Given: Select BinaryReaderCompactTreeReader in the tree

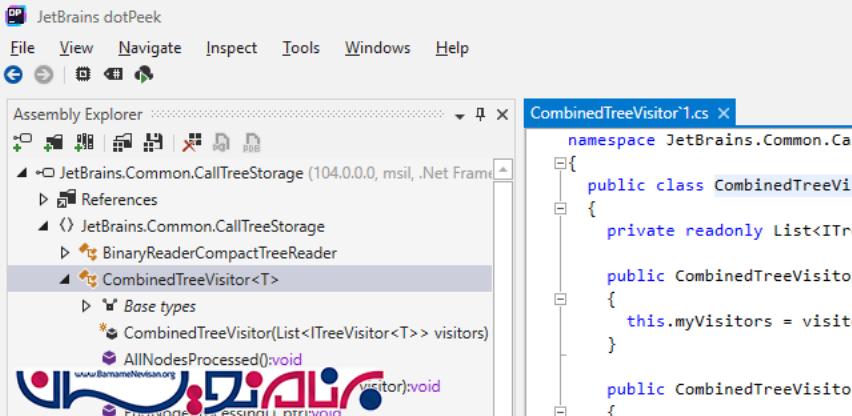Looking at the screenshot, I should pos(220,253).
